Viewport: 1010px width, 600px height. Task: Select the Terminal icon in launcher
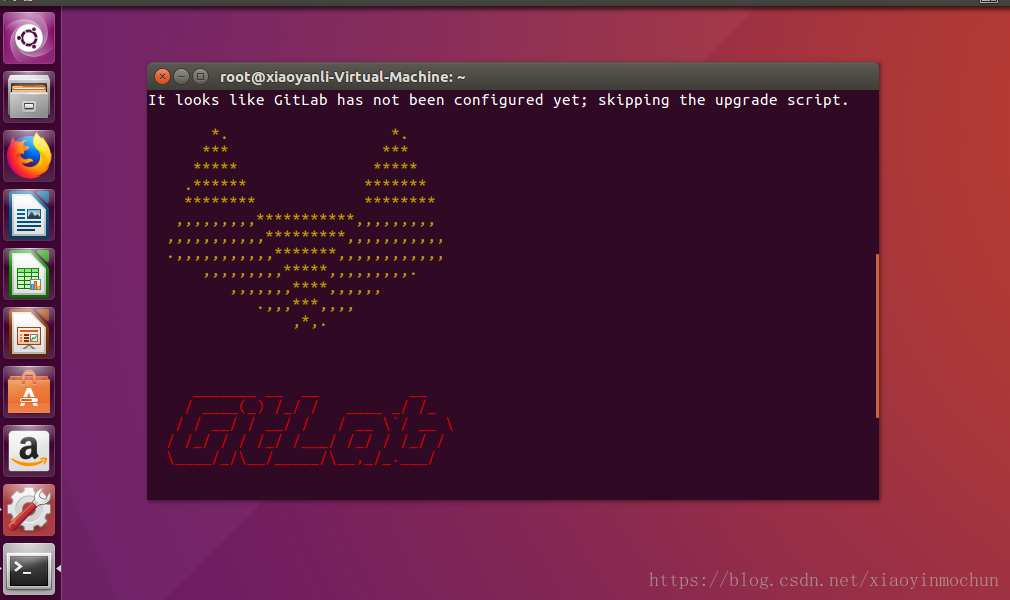(x=29, y=569)
